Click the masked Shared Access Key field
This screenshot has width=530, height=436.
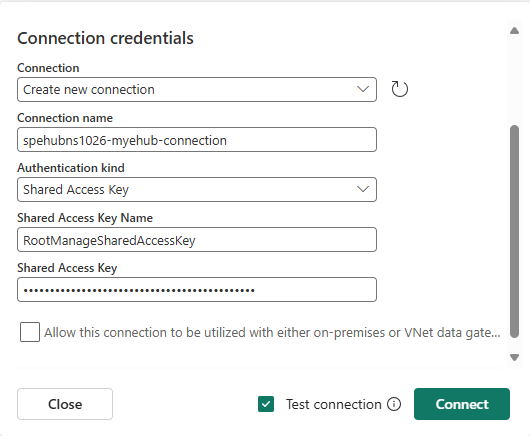pos(197,290)
